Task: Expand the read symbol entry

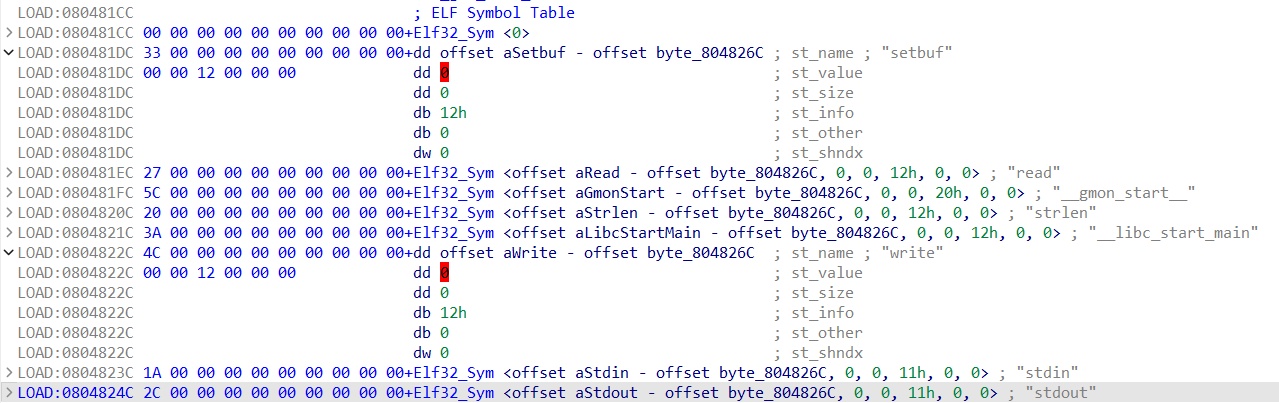Action: (x=9, y=173)
